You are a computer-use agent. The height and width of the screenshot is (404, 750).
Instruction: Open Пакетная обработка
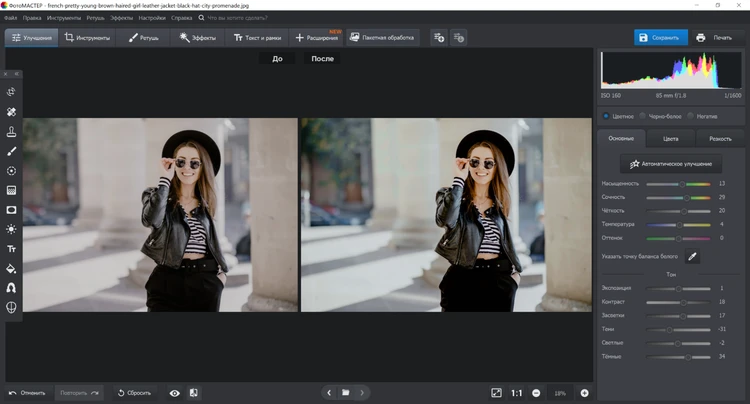pyautogui.click(x=382, y=38)
